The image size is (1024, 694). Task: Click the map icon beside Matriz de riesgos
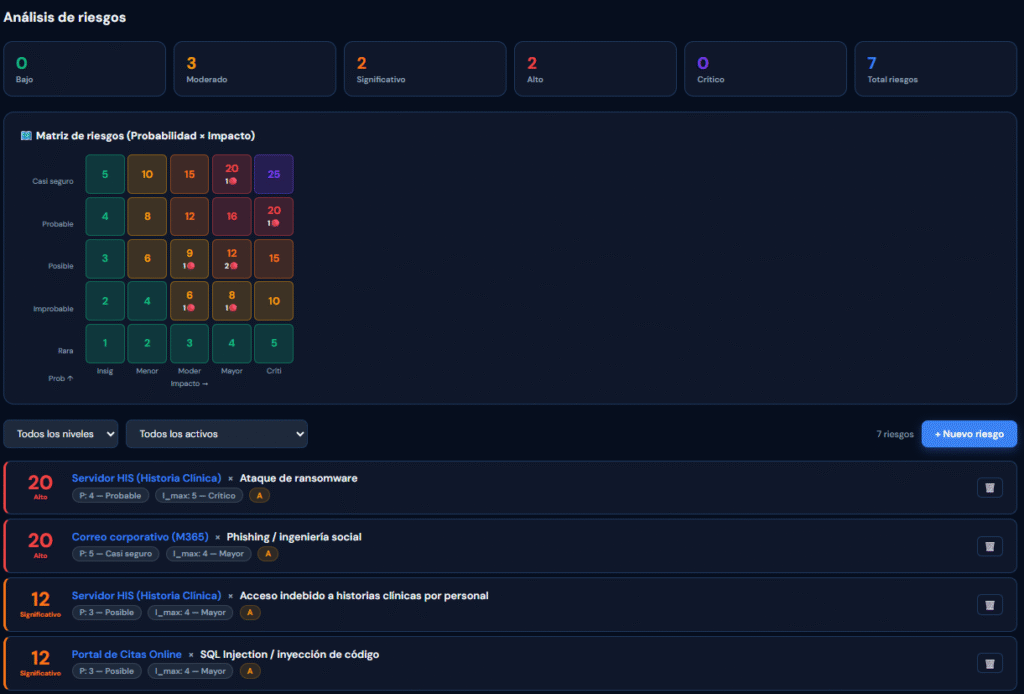tap(26, 136)
